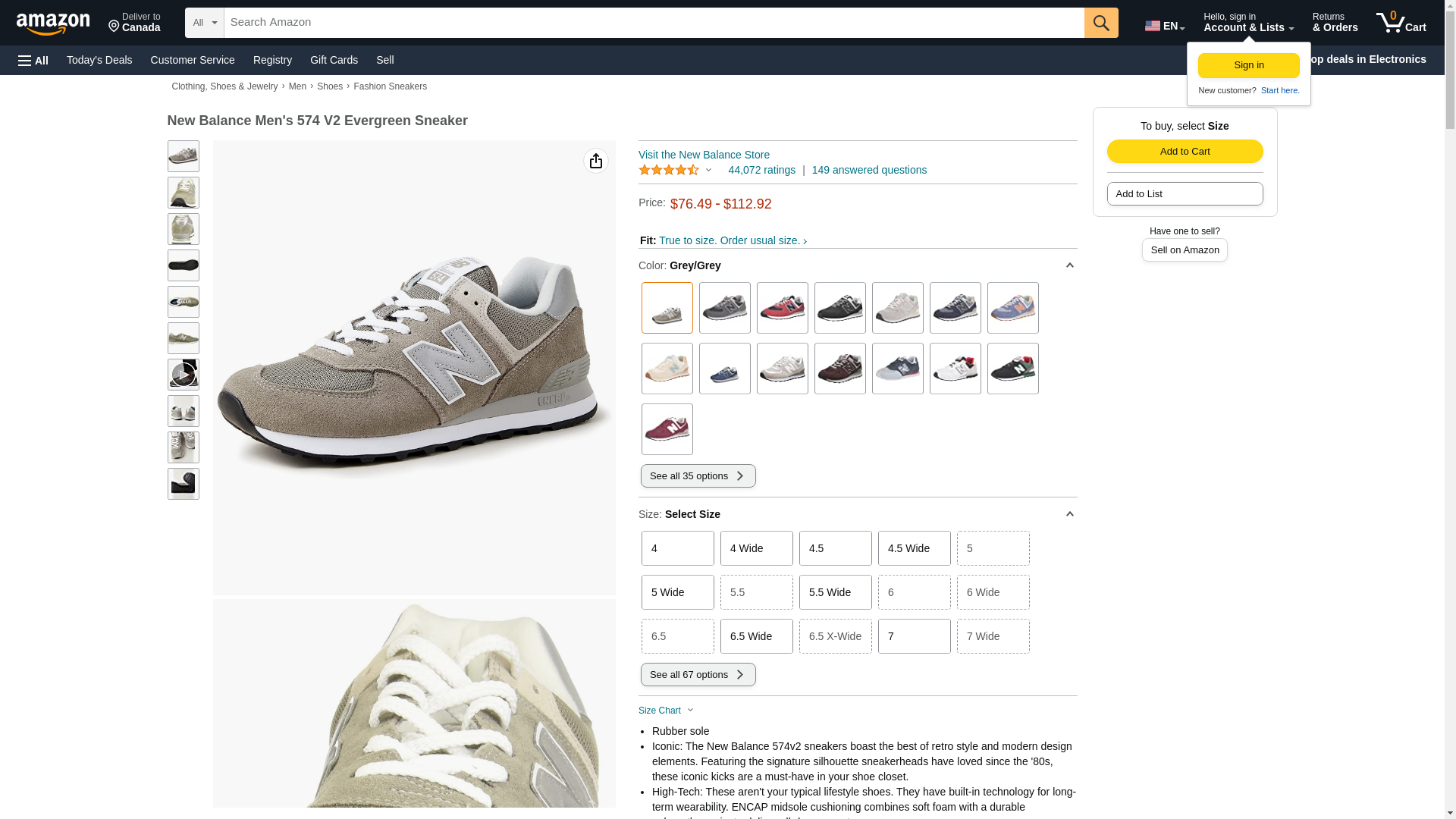Open the EN language flag selector
Viewport: 1456px width, 819px height.
1164,26
